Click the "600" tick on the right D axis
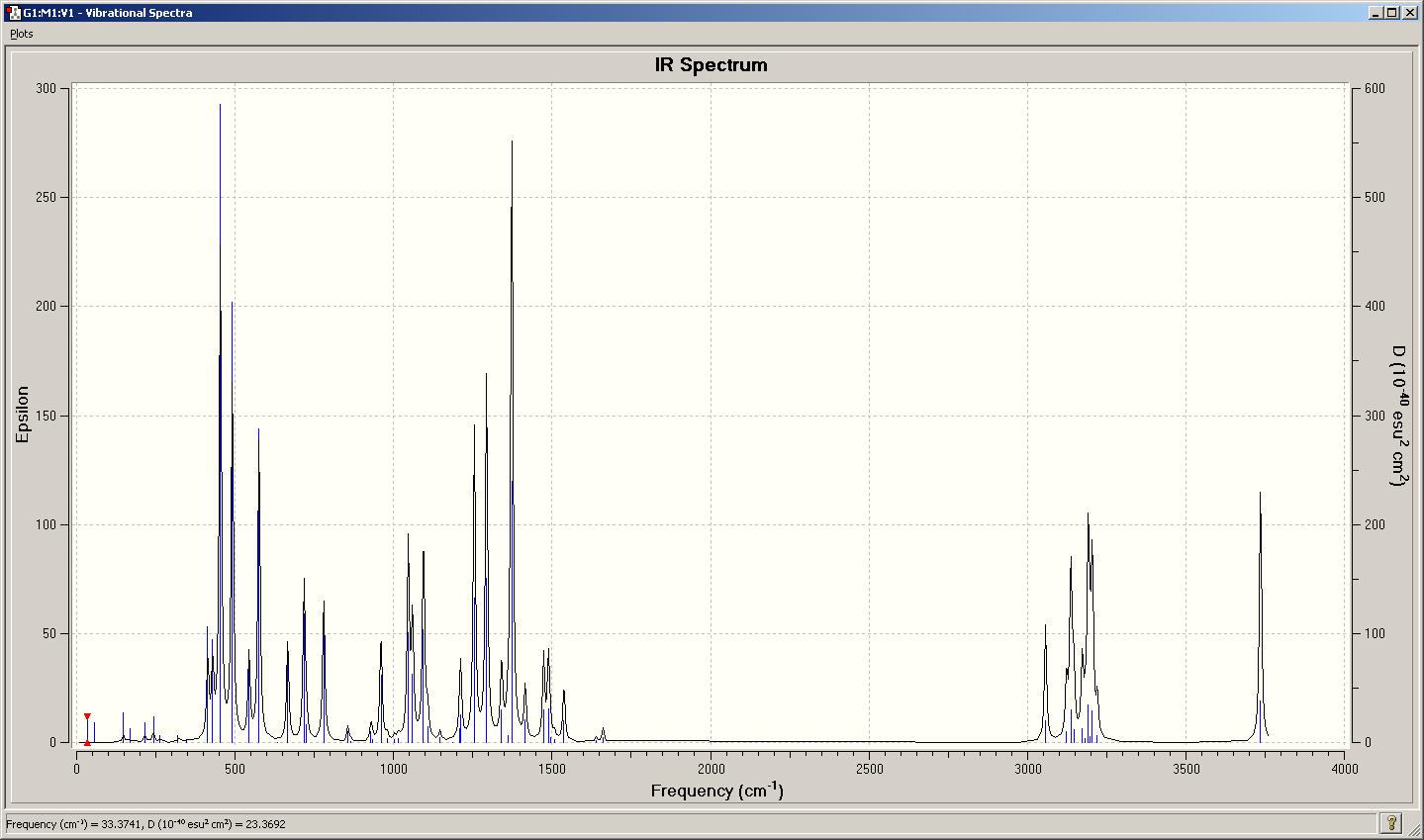Viewport: 1424px width, 840px height. click(x=1375, y=88)
